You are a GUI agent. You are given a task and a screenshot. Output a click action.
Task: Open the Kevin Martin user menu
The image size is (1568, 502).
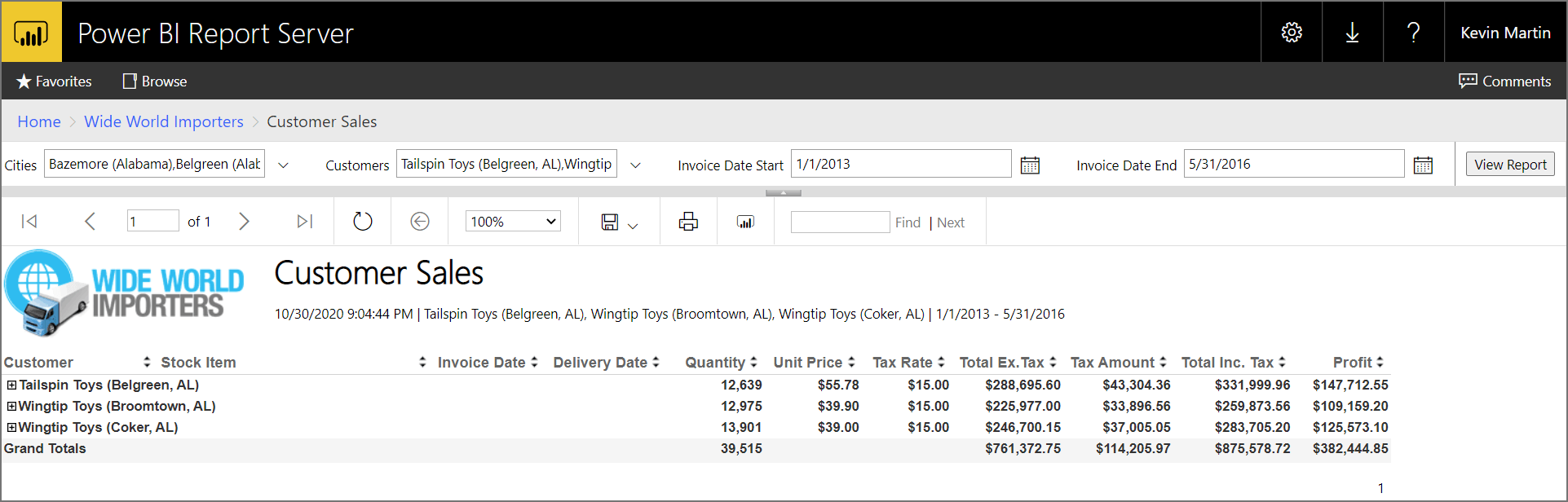pyautogui.click(x=1505, y=33)
